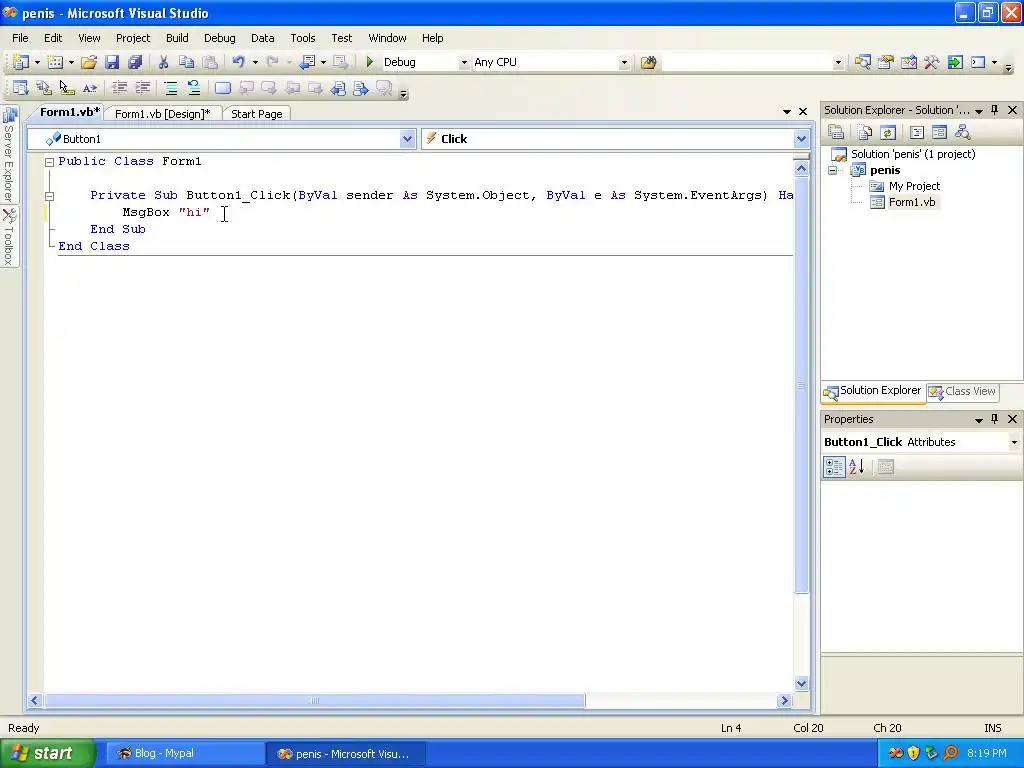The width and height of the screenshot is (1024, 768).
Task: Undo the last edit with the Undo arrow
Action: 238,62
